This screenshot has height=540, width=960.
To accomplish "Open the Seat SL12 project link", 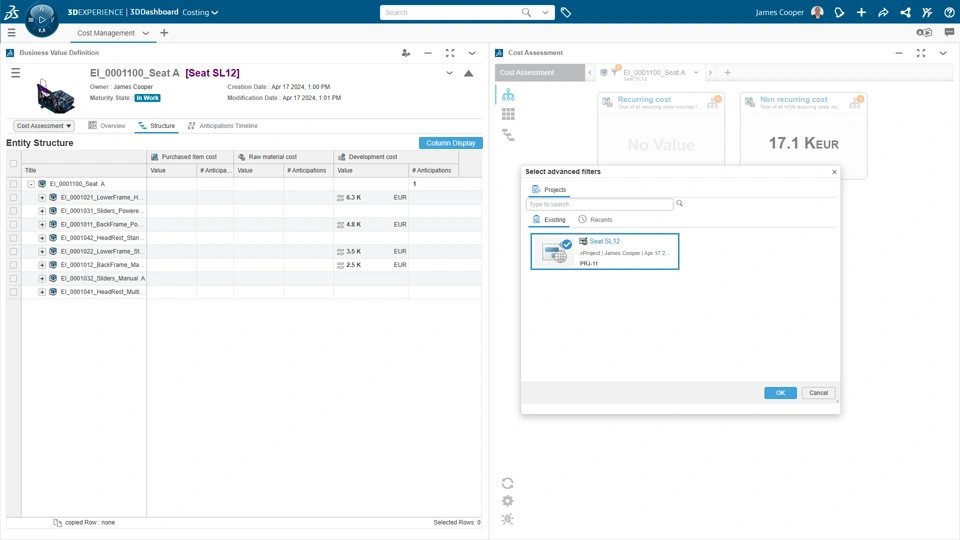I will pyautogui.click(x=604, y=241).
